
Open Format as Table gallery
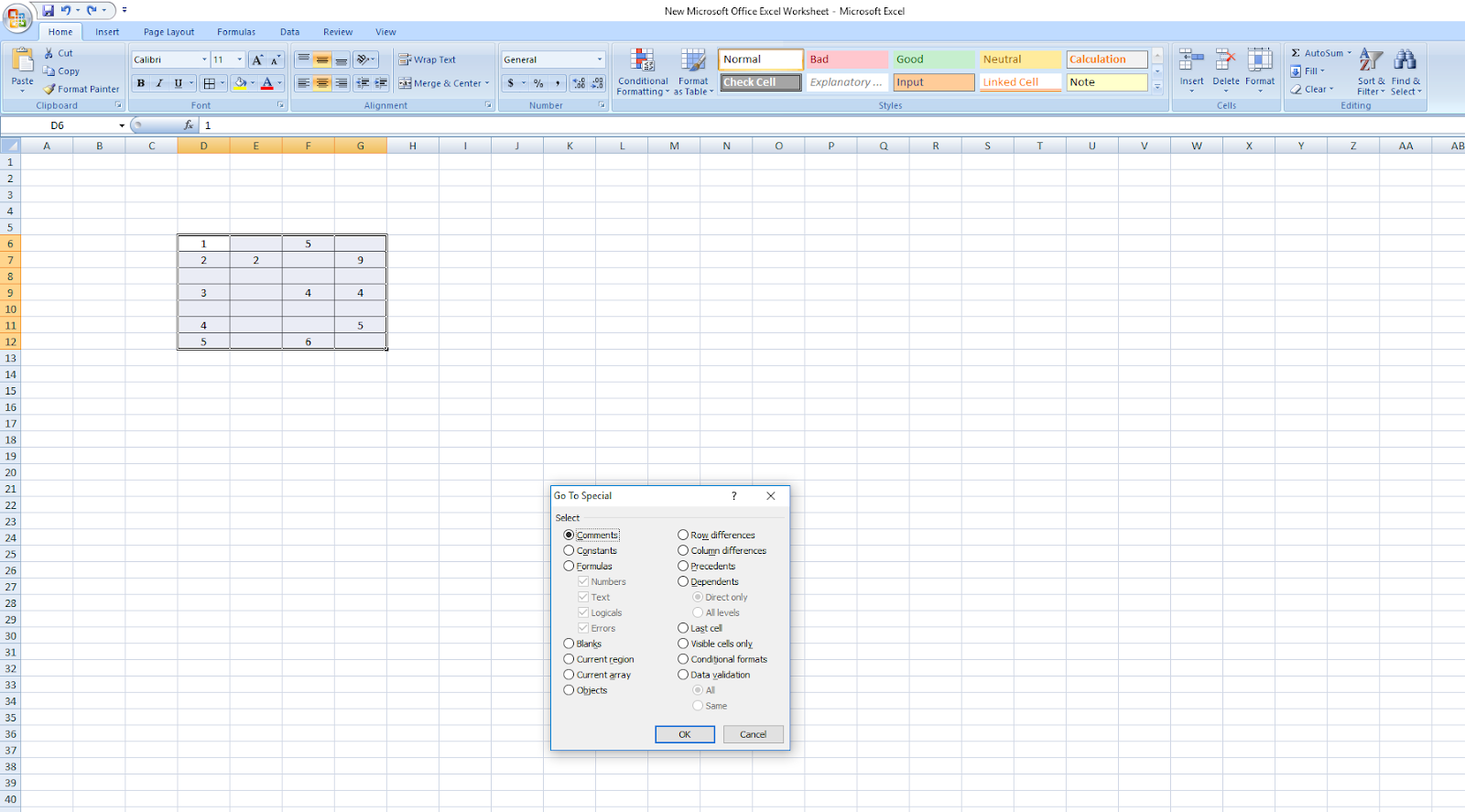click(x=694, y=72)
